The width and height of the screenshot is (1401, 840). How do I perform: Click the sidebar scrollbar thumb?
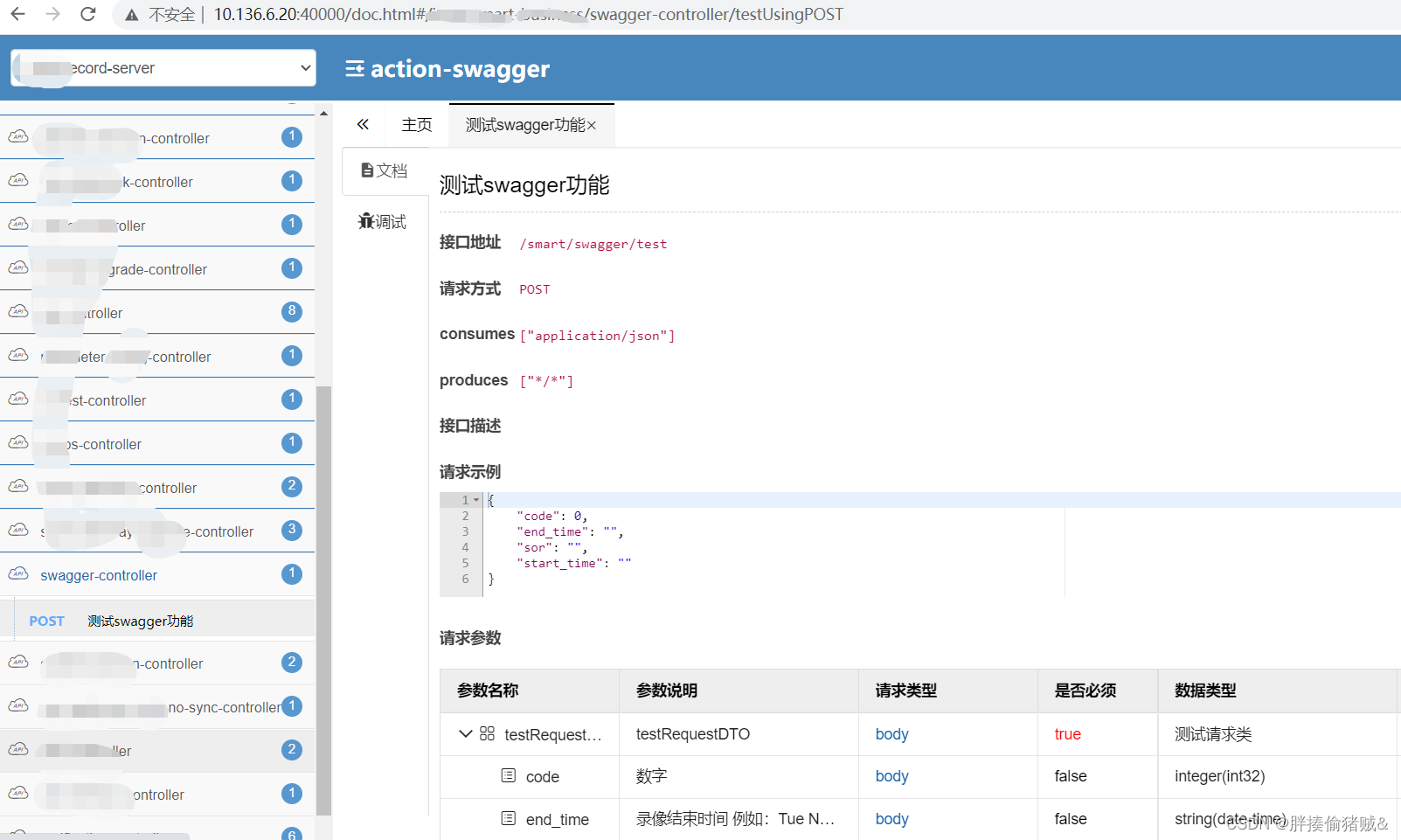pos(323,600)
